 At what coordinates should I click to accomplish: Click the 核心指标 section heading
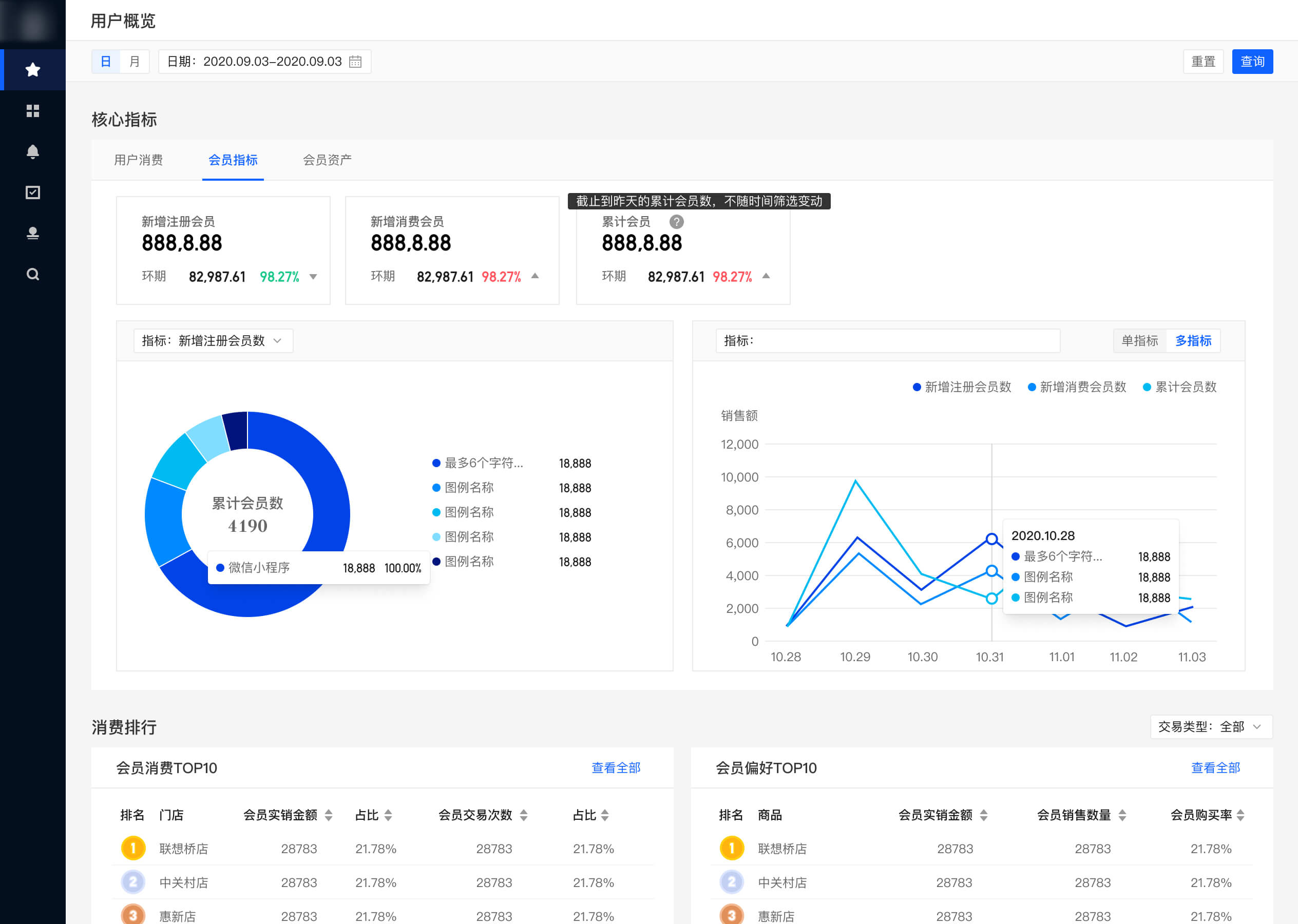click(124, 120)
